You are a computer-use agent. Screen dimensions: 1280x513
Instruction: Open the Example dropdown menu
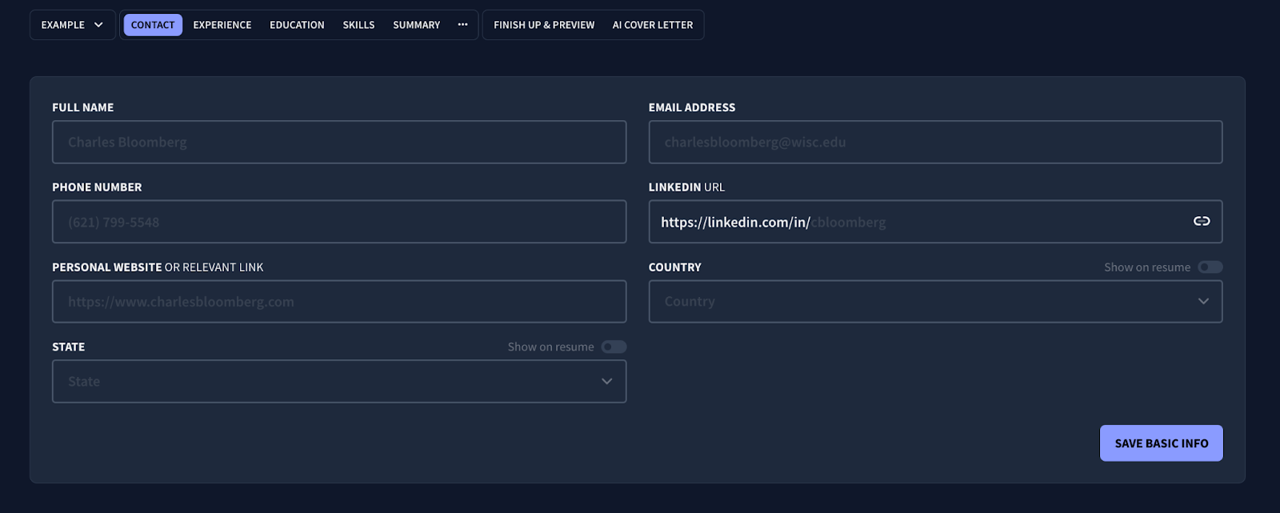(72, 25)
